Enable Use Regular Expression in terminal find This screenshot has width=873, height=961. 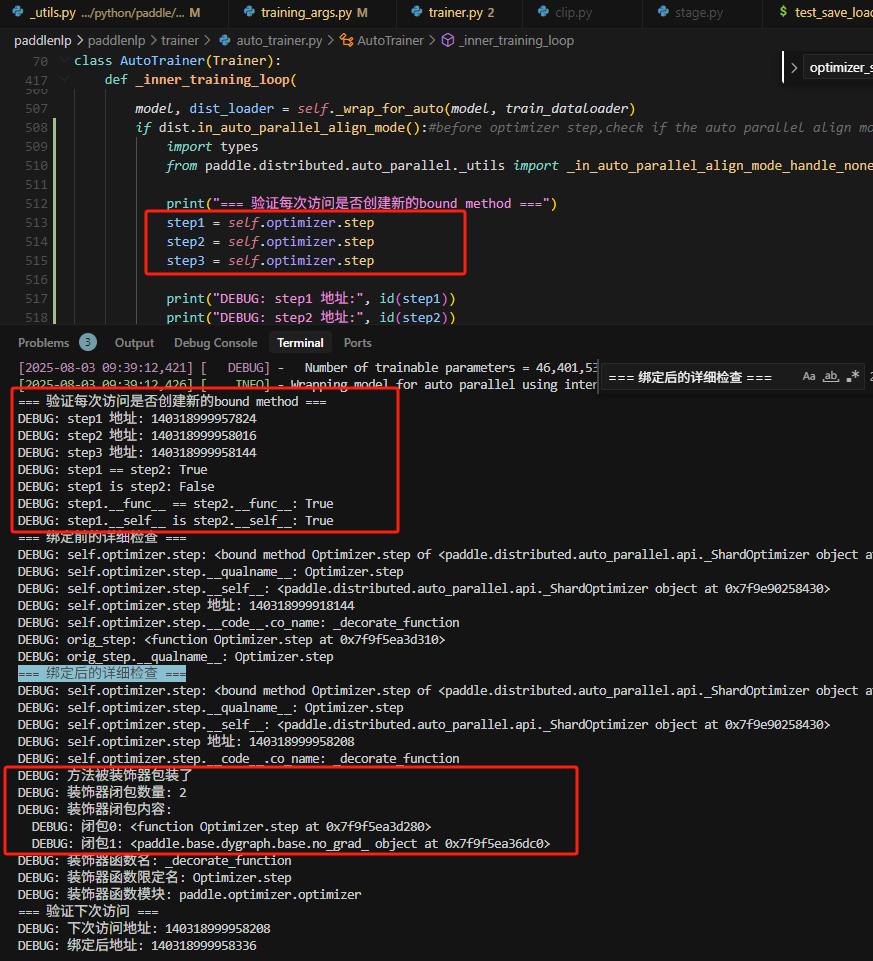(852, 377)
